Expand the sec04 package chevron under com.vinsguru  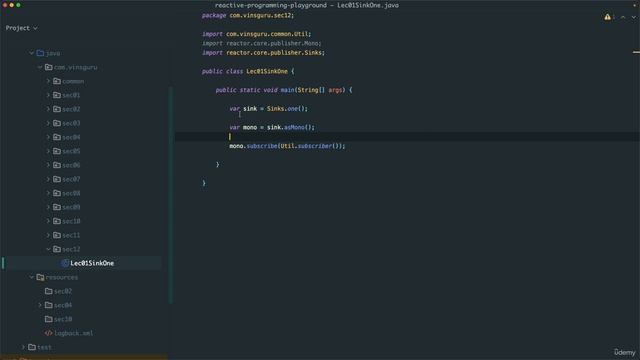pos(48,137)
